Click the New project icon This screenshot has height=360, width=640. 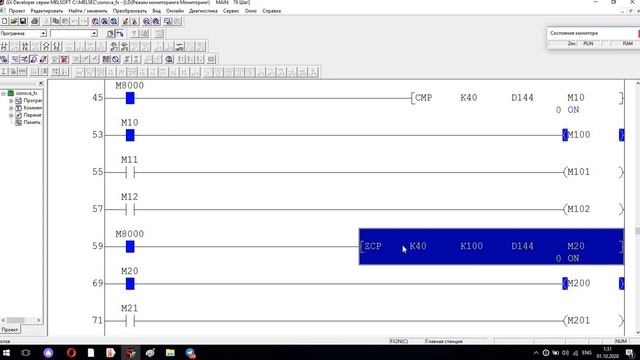click(4, 21)
